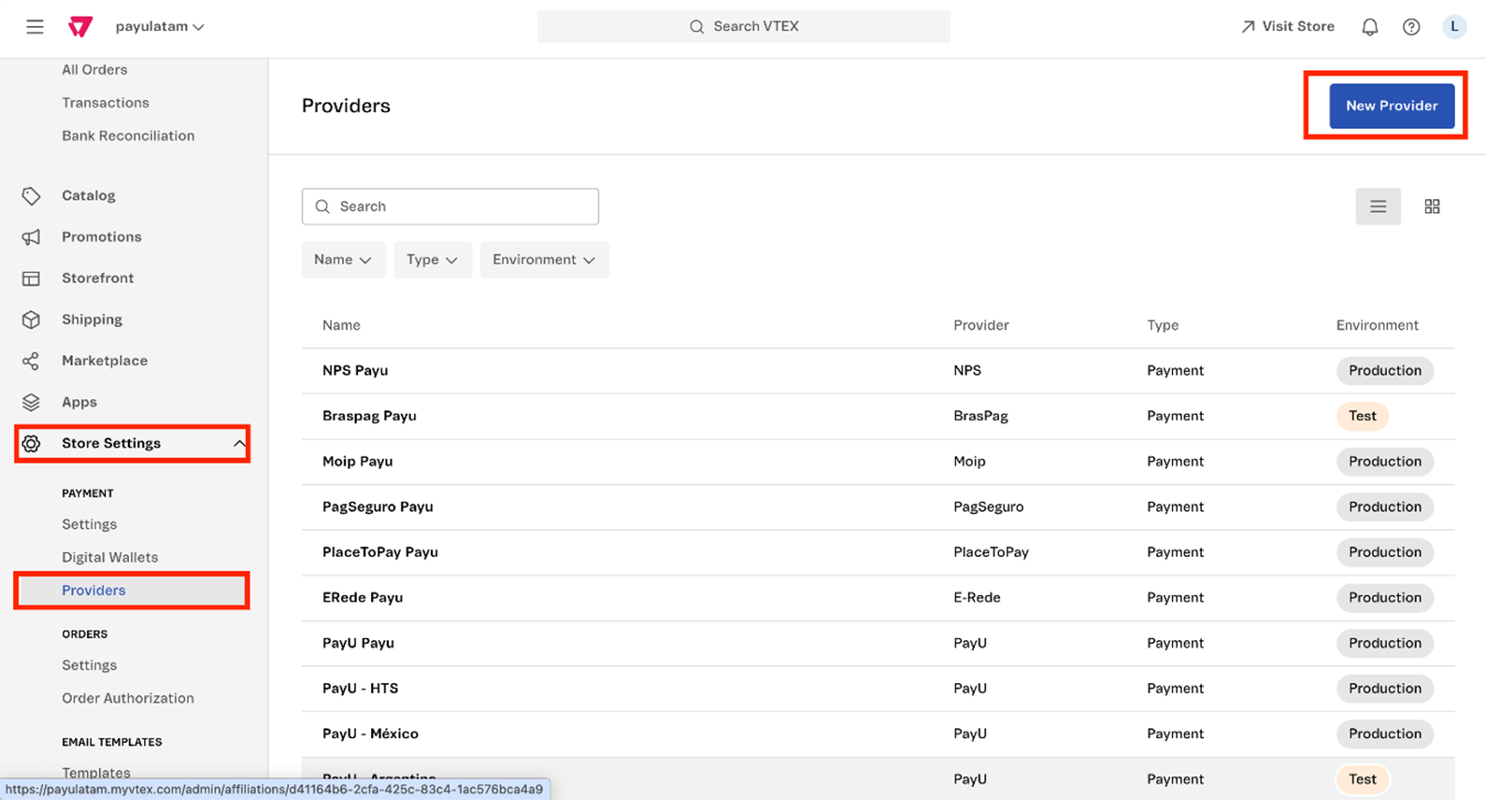
Task: Click the Catalog tag icon
Action: [x=31, y=195]
